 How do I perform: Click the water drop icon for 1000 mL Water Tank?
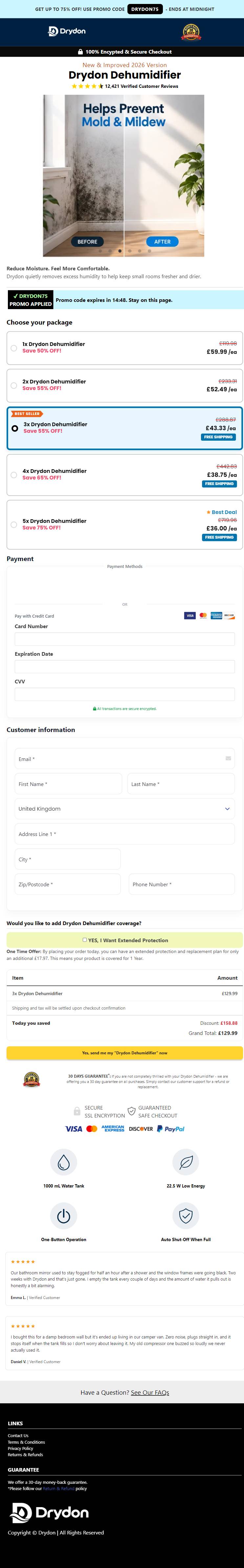(63, 1163)
